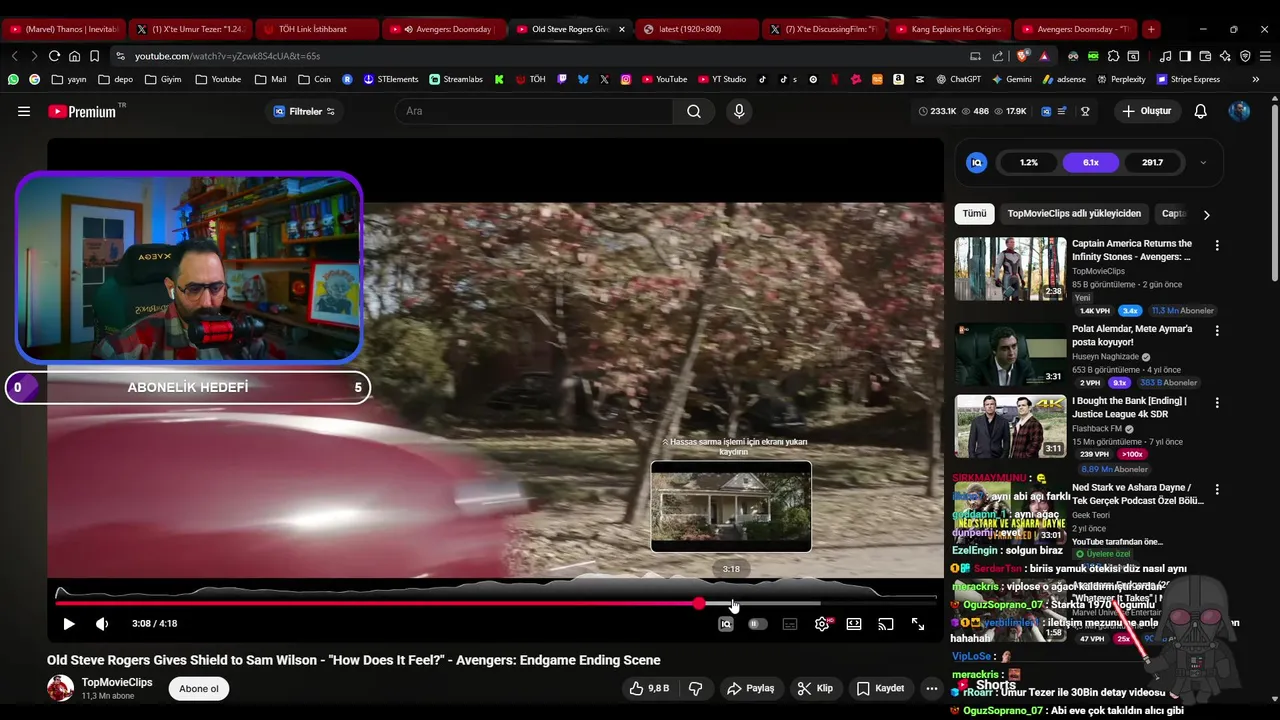Enter fullscreen with the fullscreen icon

918,624
